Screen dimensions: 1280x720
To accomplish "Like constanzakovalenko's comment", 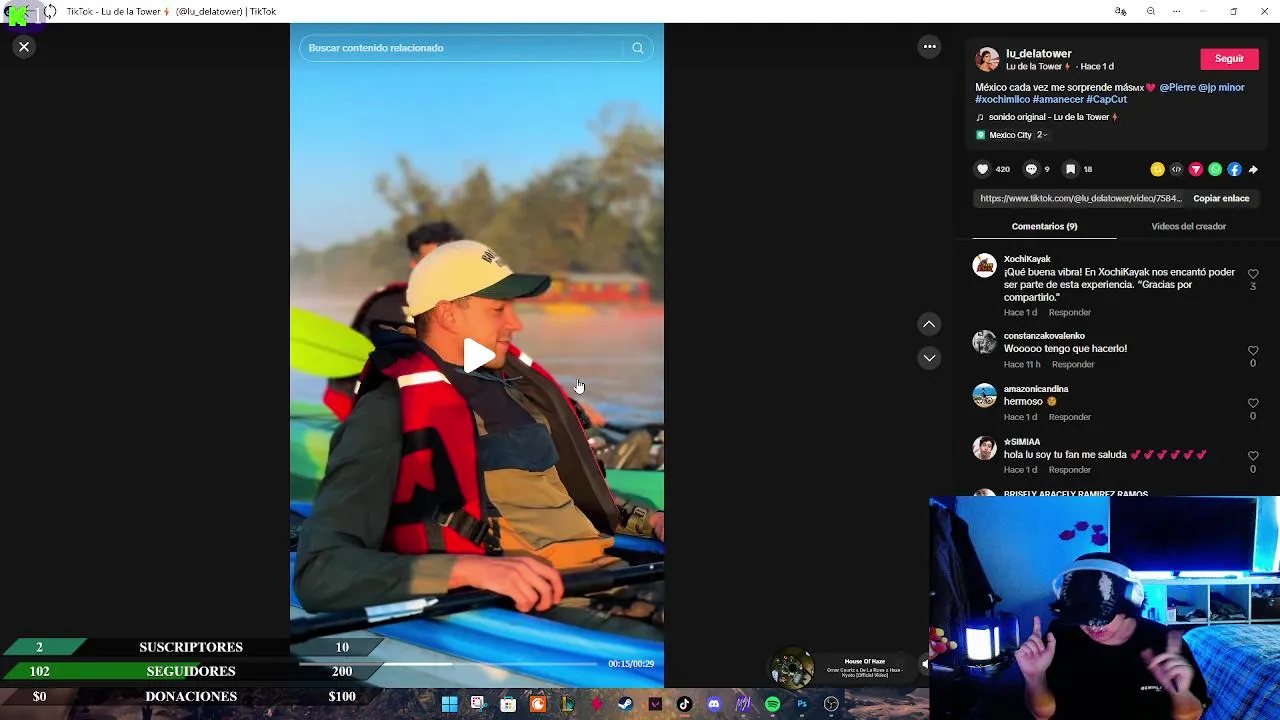I will pyautogui.click(x=1253, y=351).
